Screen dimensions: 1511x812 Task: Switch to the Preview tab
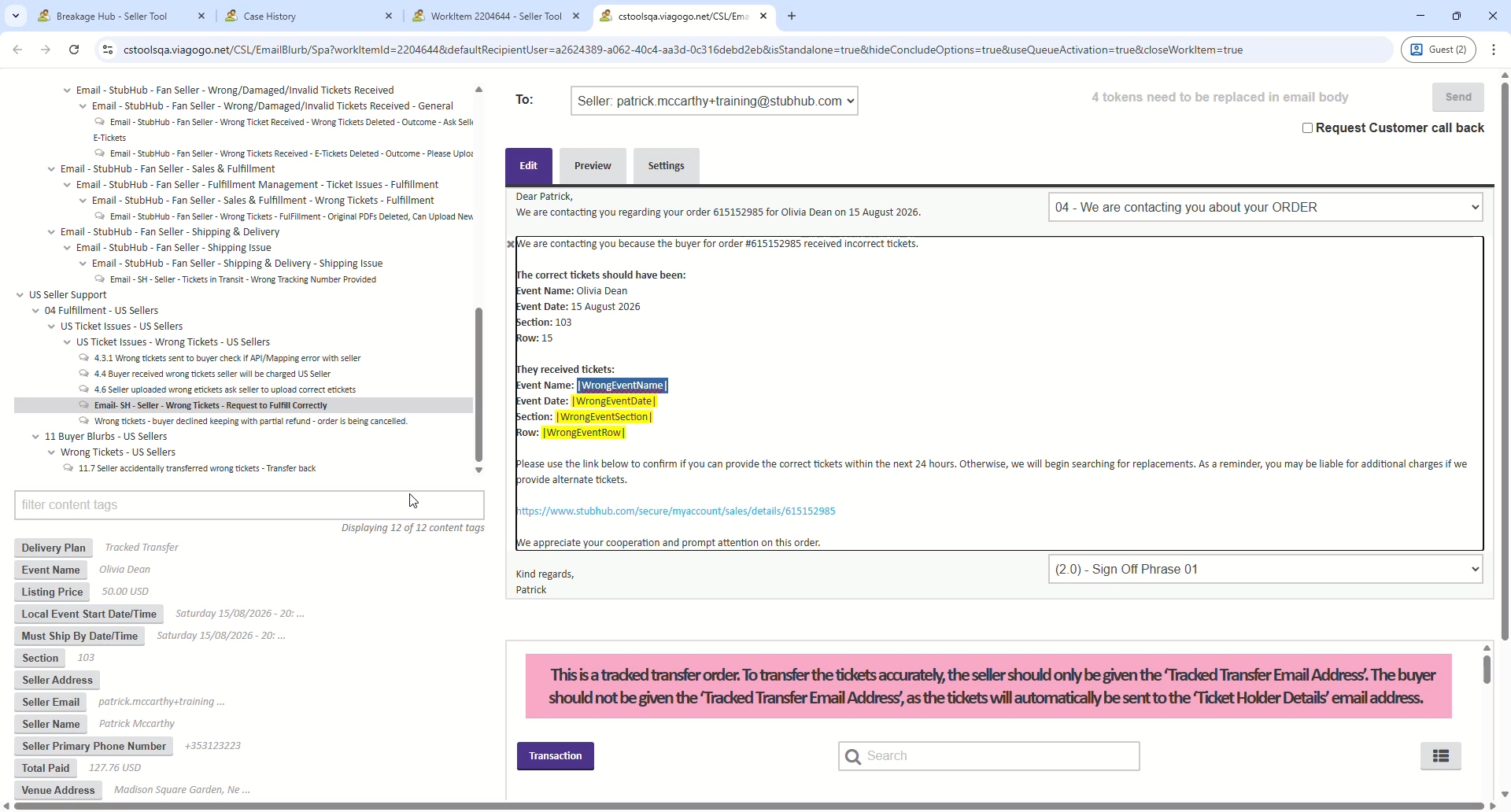tap(593, 166)
